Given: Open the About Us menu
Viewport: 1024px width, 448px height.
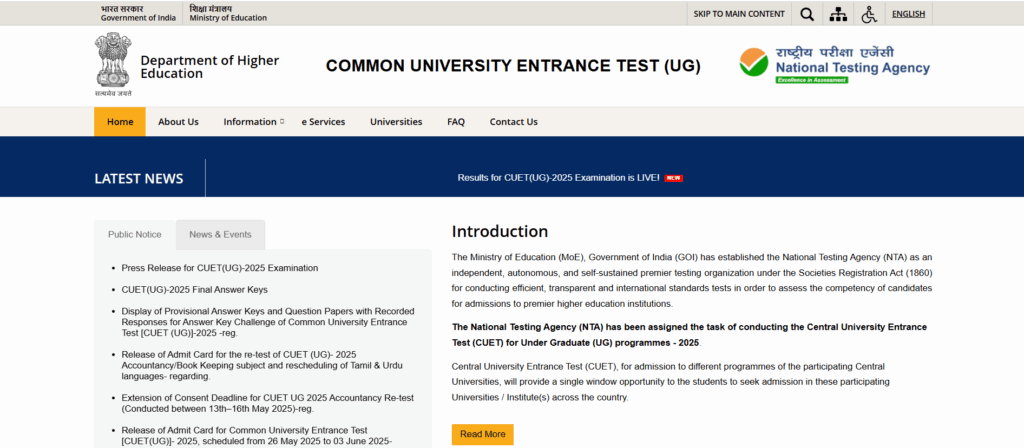Looking at the screenshot, I should point(178,122).
